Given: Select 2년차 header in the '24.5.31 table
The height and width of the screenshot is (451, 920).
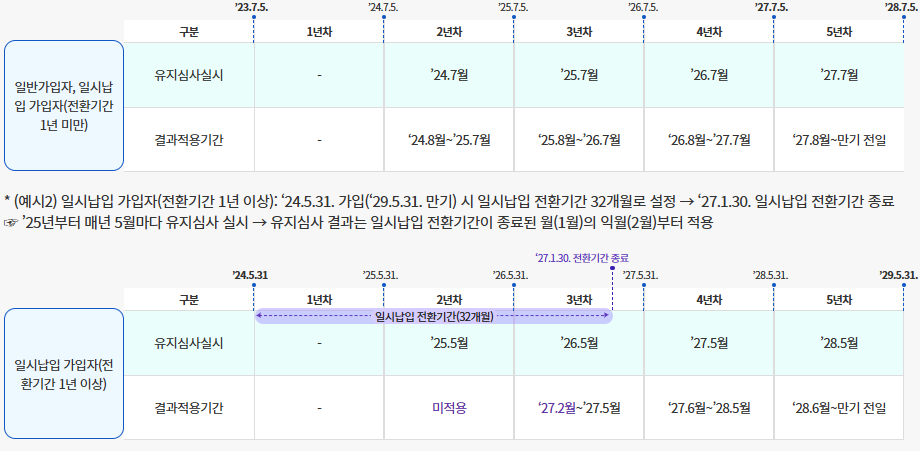Looking at the screenshot, I should [449, 300].
